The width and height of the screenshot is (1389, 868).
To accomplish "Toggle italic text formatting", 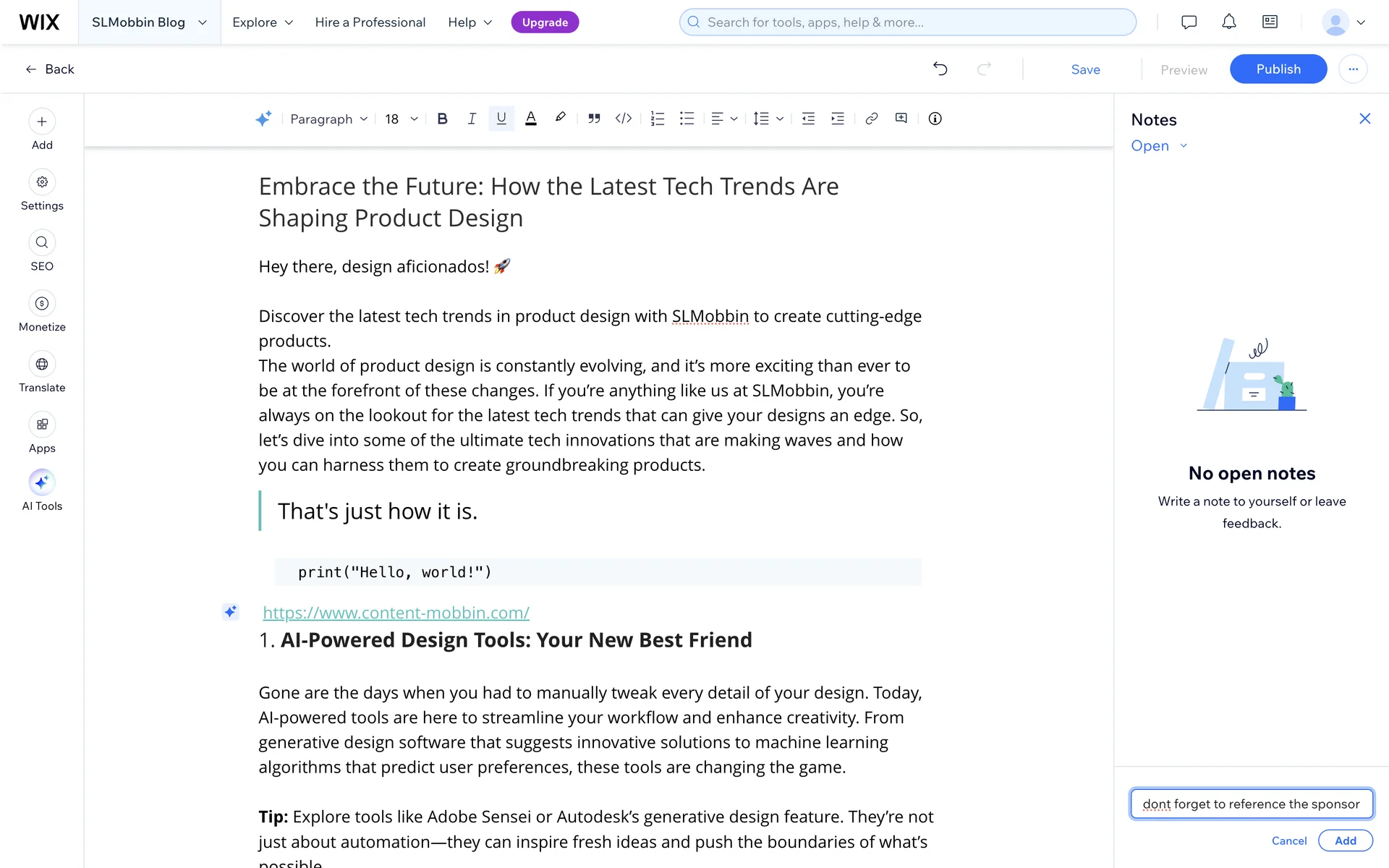I will 471,119.
